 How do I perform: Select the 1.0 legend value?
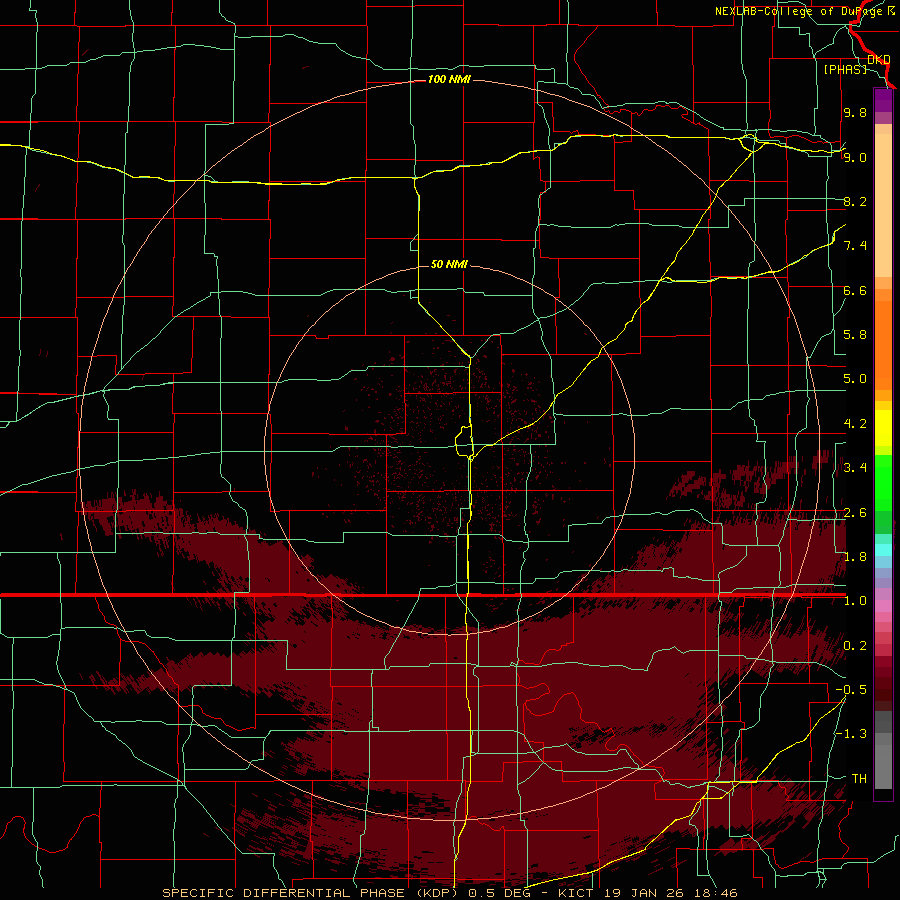pos(855,601)
